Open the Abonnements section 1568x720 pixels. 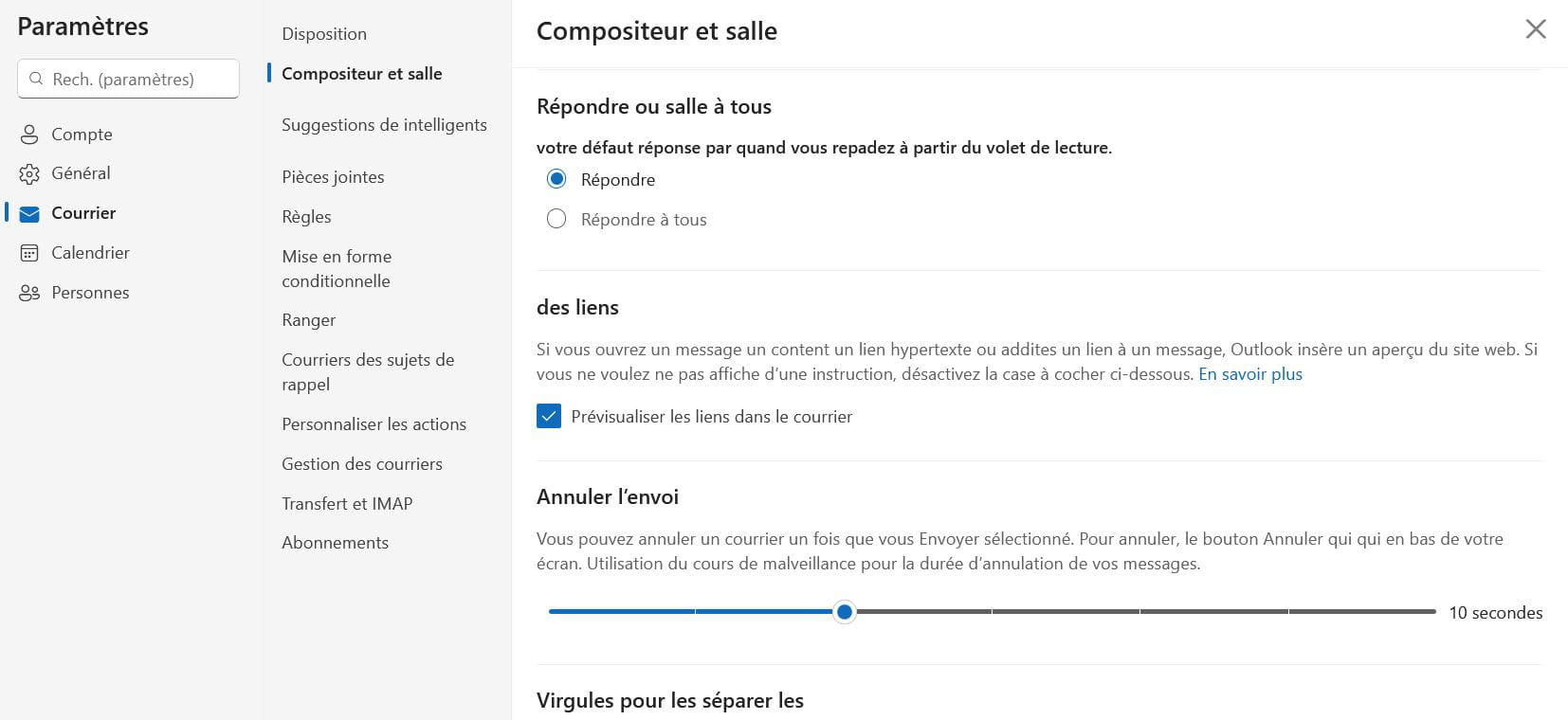pos(335,543)
